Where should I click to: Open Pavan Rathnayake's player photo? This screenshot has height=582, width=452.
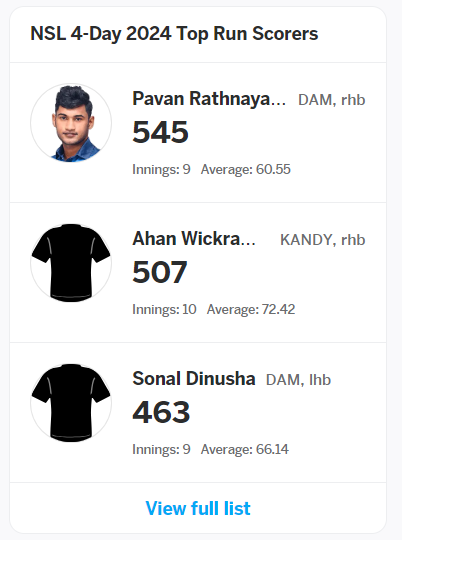tap(71, 123)
